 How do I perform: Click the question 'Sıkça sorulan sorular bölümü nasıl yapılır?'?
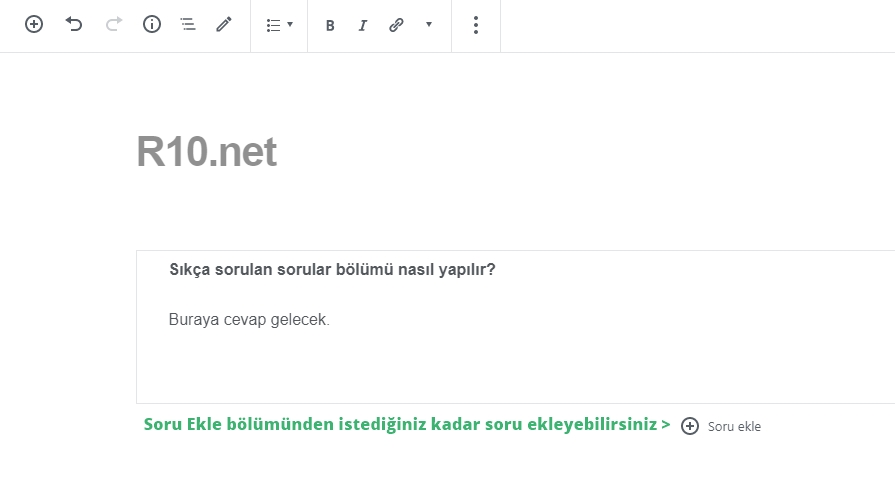[332, 269]
